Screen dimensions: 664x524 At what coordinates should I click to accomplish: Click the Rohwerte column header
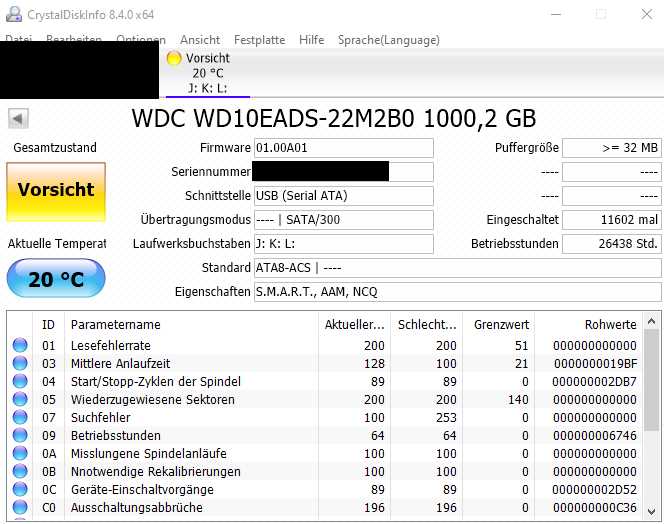click(x=589, y=324)
